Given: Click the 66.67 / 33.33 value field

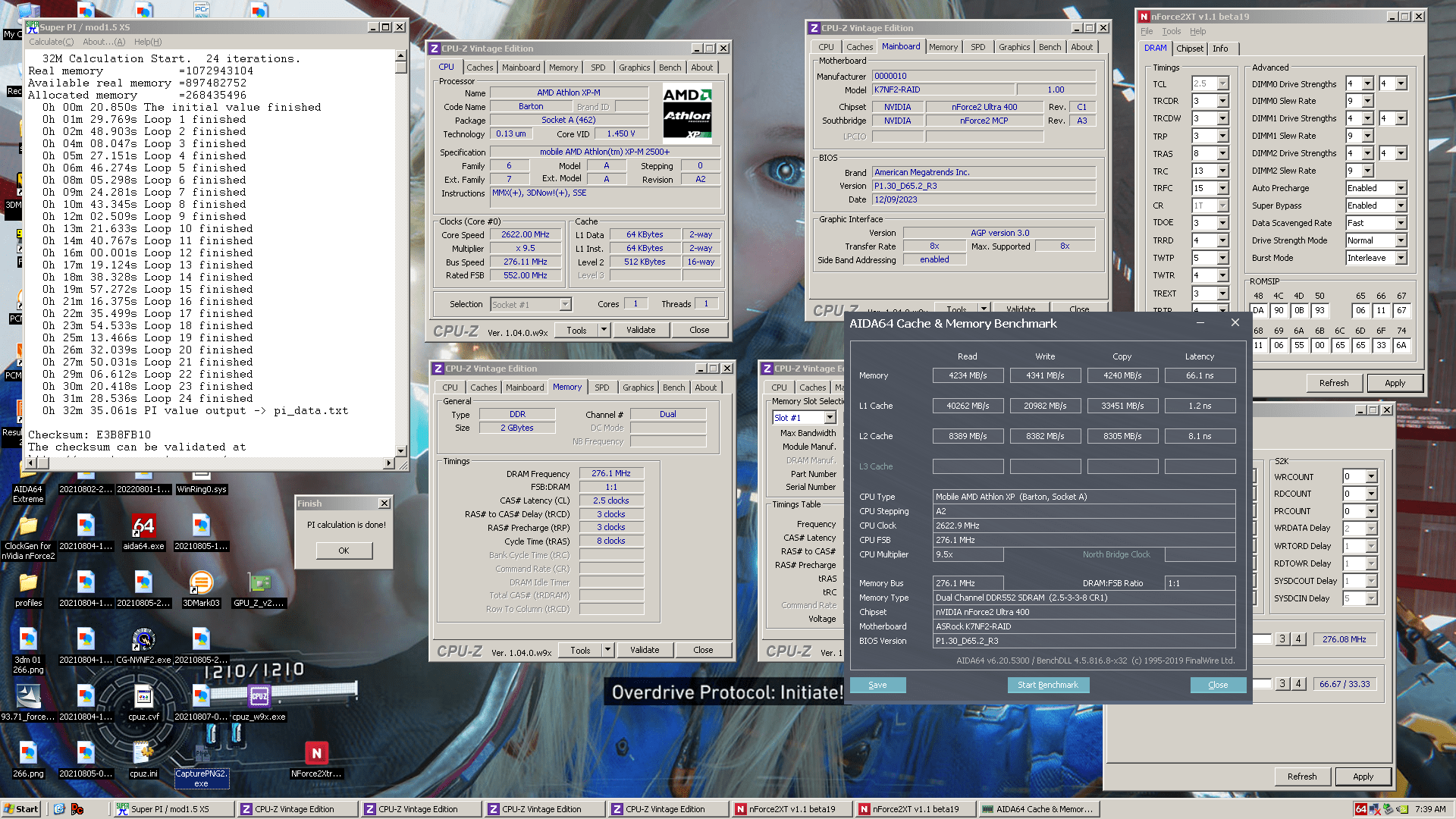Looking at the screenshot, I should click(x=1345, y=684).
